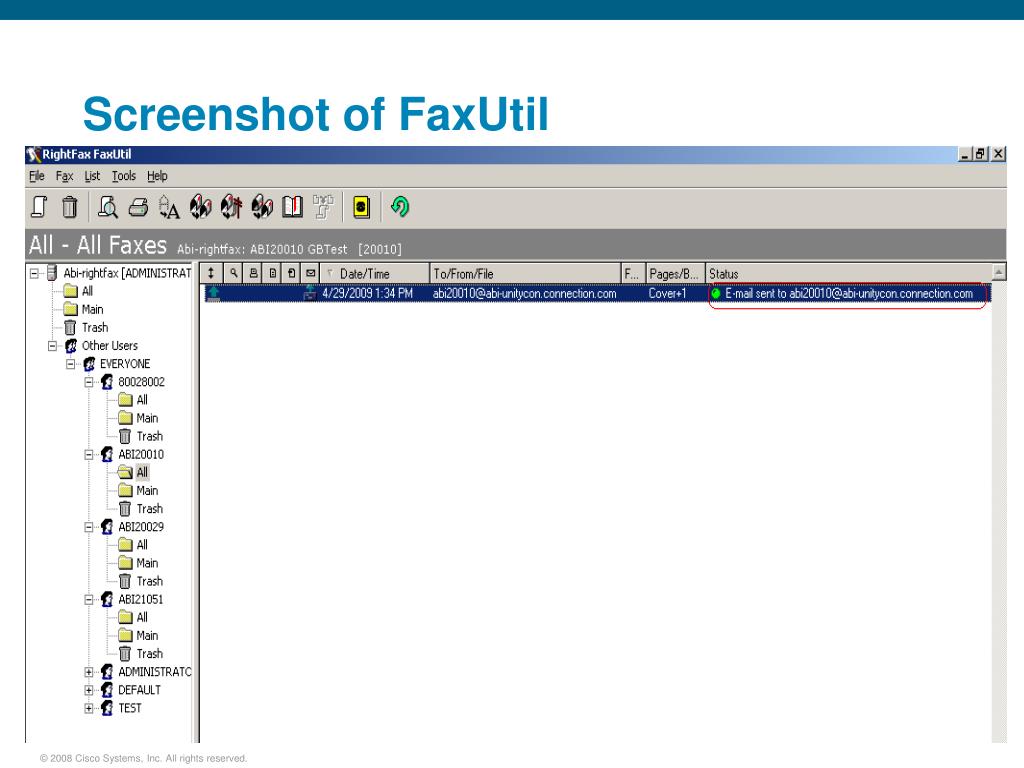Image resolution: width=1024 pixels, height=768 pixels.
Task: Select the top-level Main folder
Action: (92, 310)
